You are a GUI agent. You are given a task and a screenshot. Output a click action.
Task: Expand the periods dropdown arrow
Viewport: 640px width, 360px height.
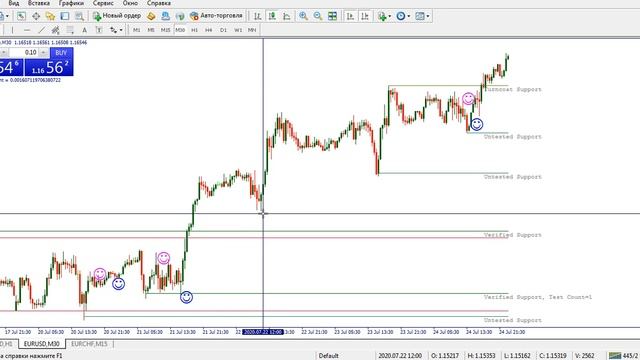tap(409, 16)
